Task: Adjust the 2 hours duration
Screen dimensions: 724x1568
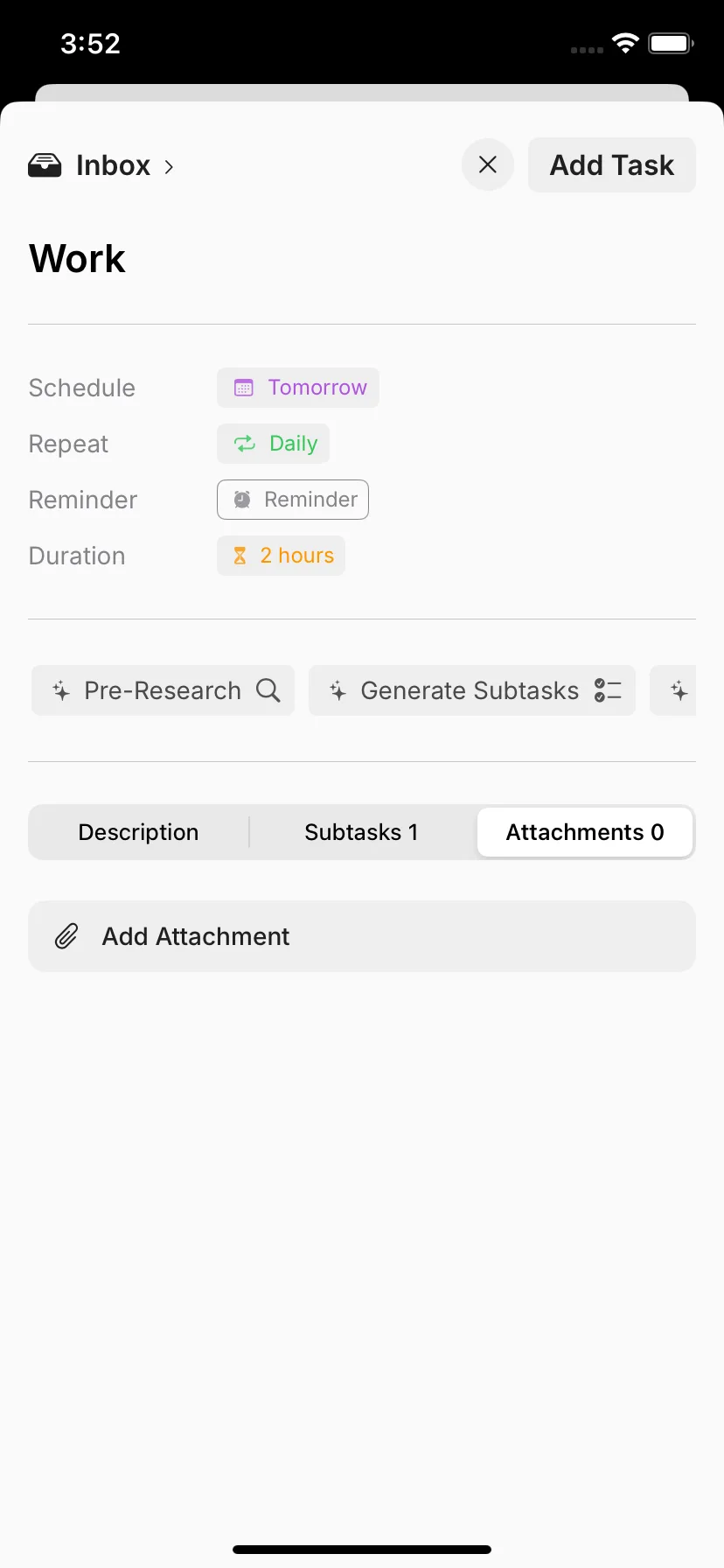Action: click(x=282, y=556)
